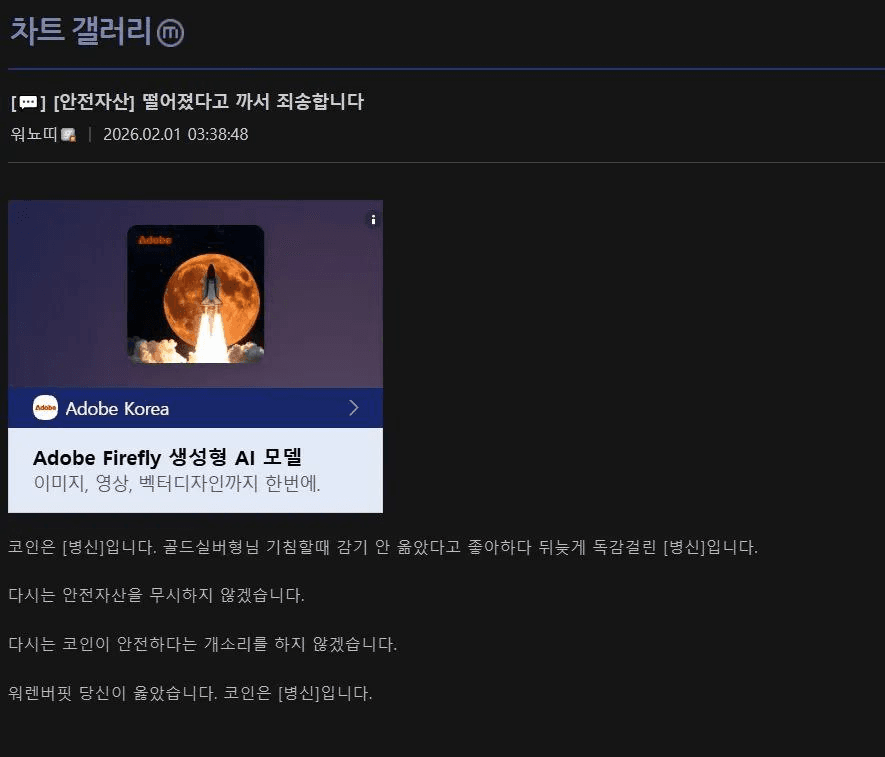Click the ad description 이미지, 영상, 벡터디자인까지 한번에
The image size is (885, 757).
tap(177, 483)
